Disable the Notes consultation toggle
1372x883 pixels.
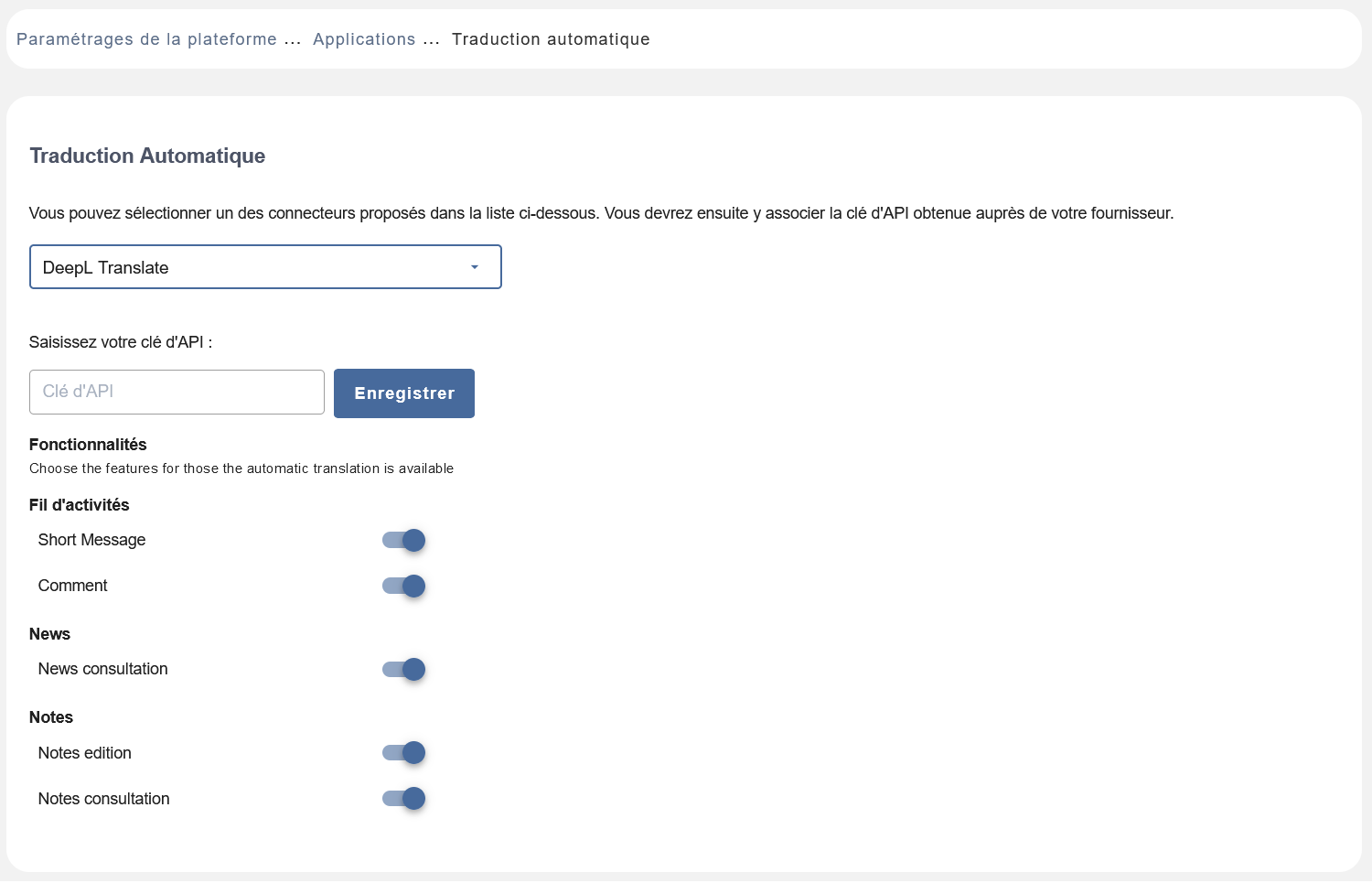(x=404, y=799)
